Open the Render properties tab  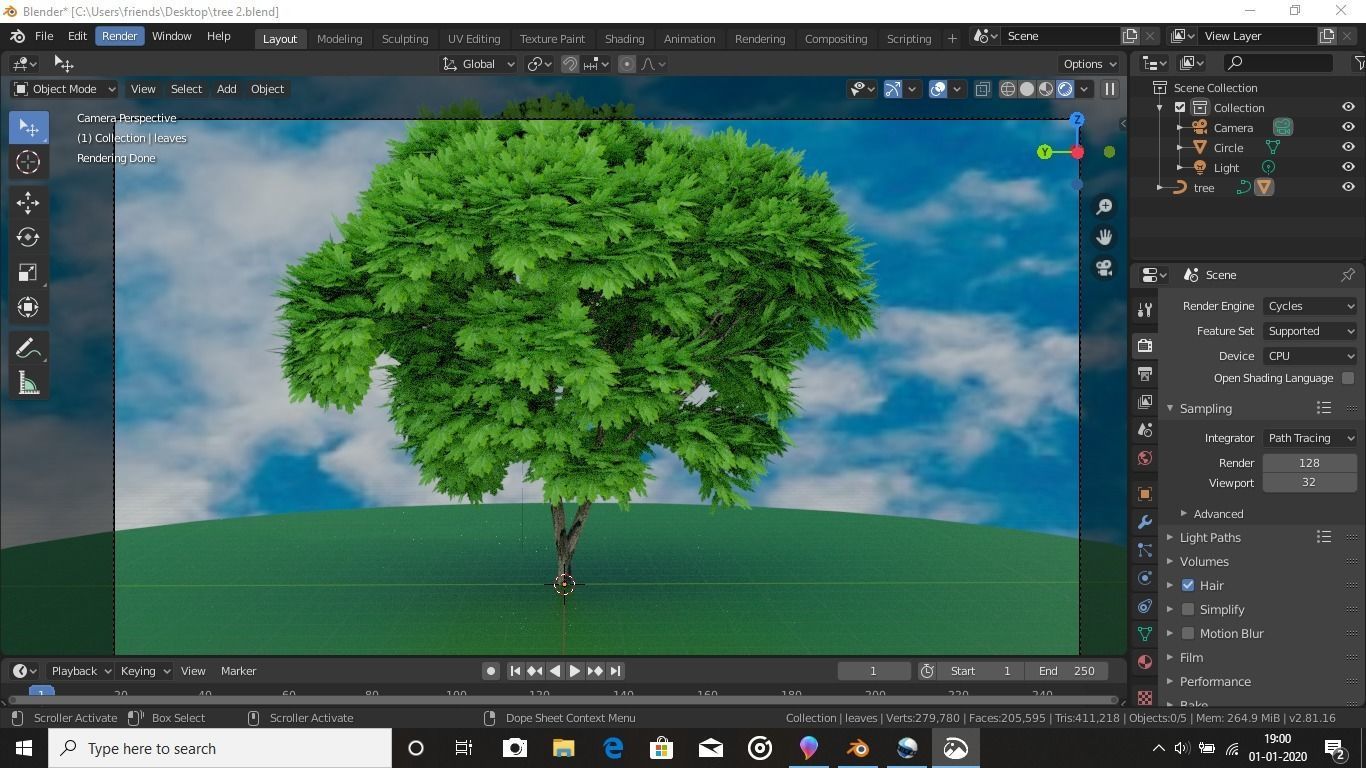(1145, 345)
